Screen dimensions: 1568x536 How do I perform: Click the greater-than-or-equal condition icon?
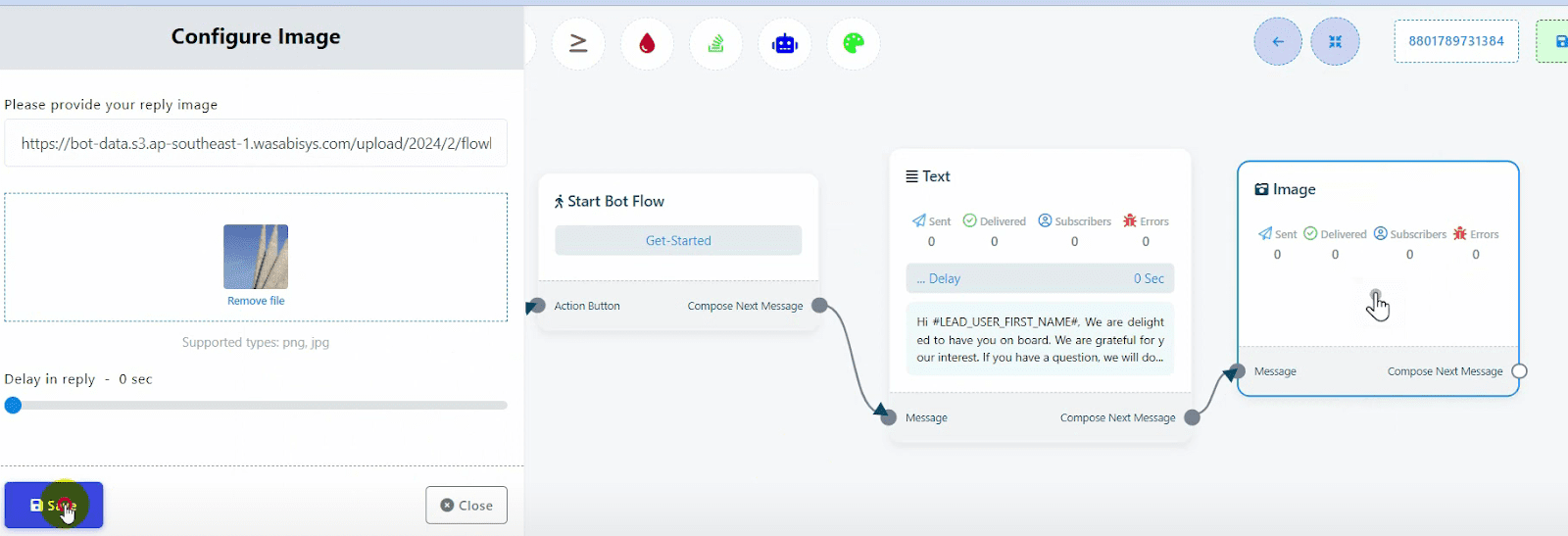click(578, 43)
